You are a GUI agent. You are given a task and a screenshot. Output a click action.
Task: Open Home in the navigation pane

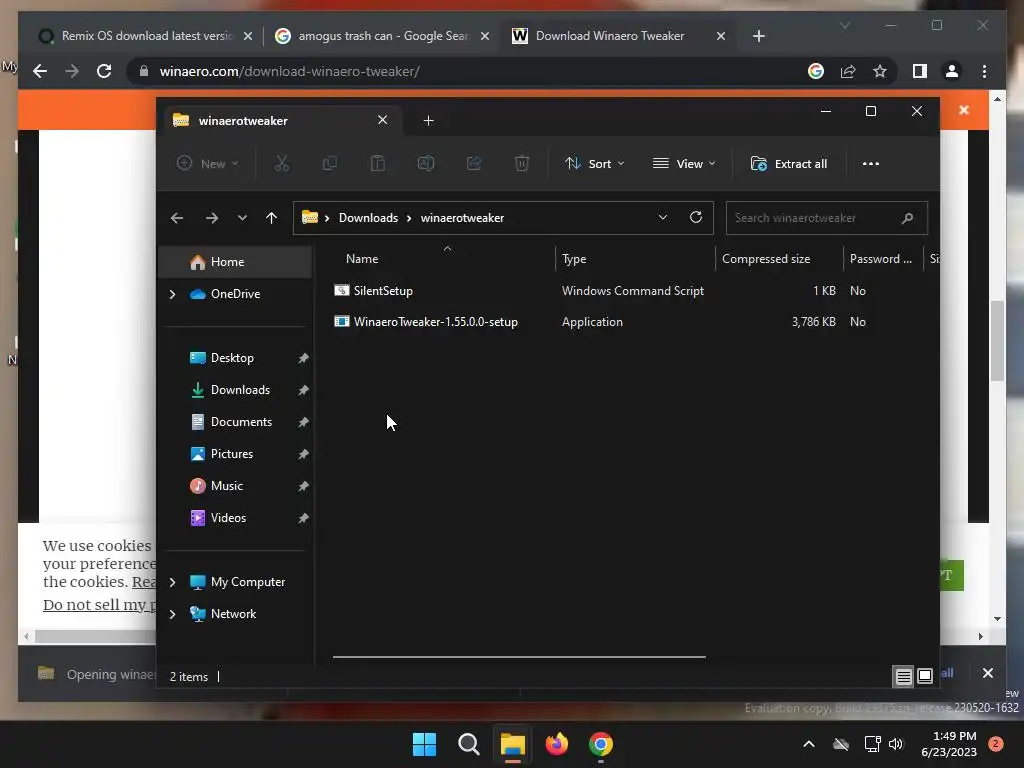[235, 262]
